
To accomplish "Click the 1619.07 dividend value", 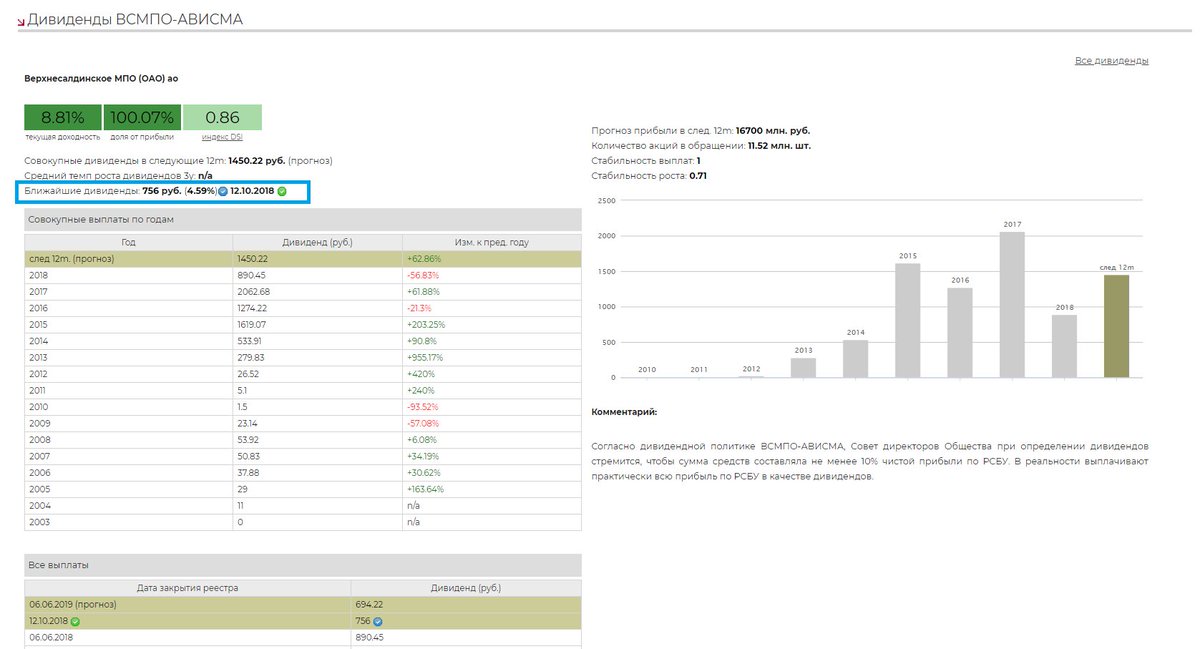I will (x=253, y=324).
